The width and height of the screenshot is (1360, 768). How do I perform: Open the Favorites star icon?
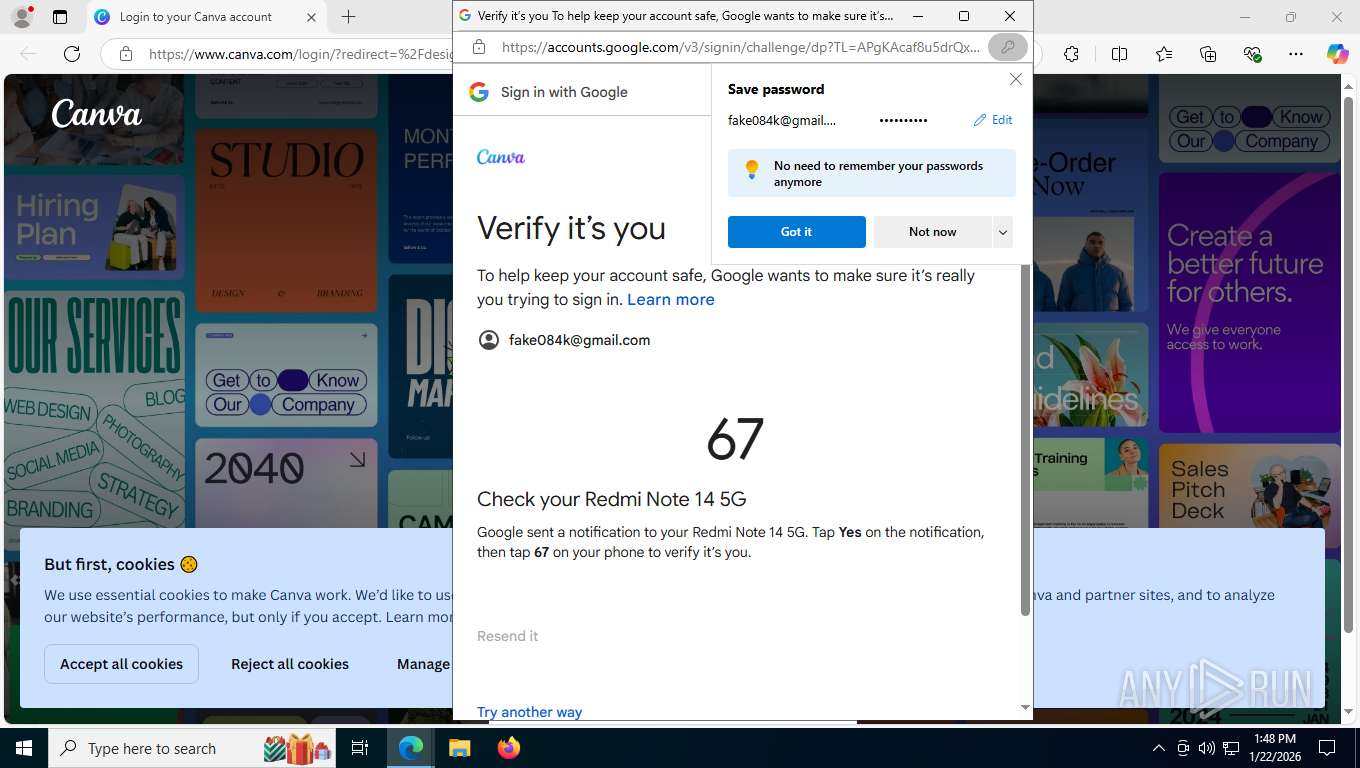click(x=1164, y=54)
